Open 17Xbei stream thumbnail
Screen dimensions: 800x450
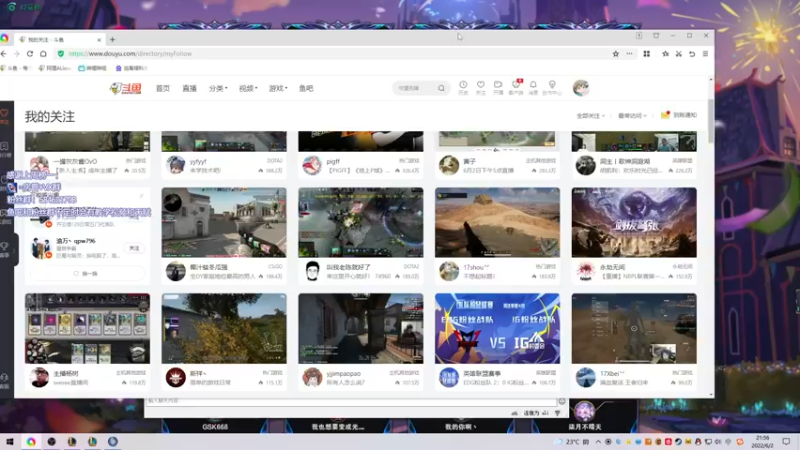click(x=634, y=329)
